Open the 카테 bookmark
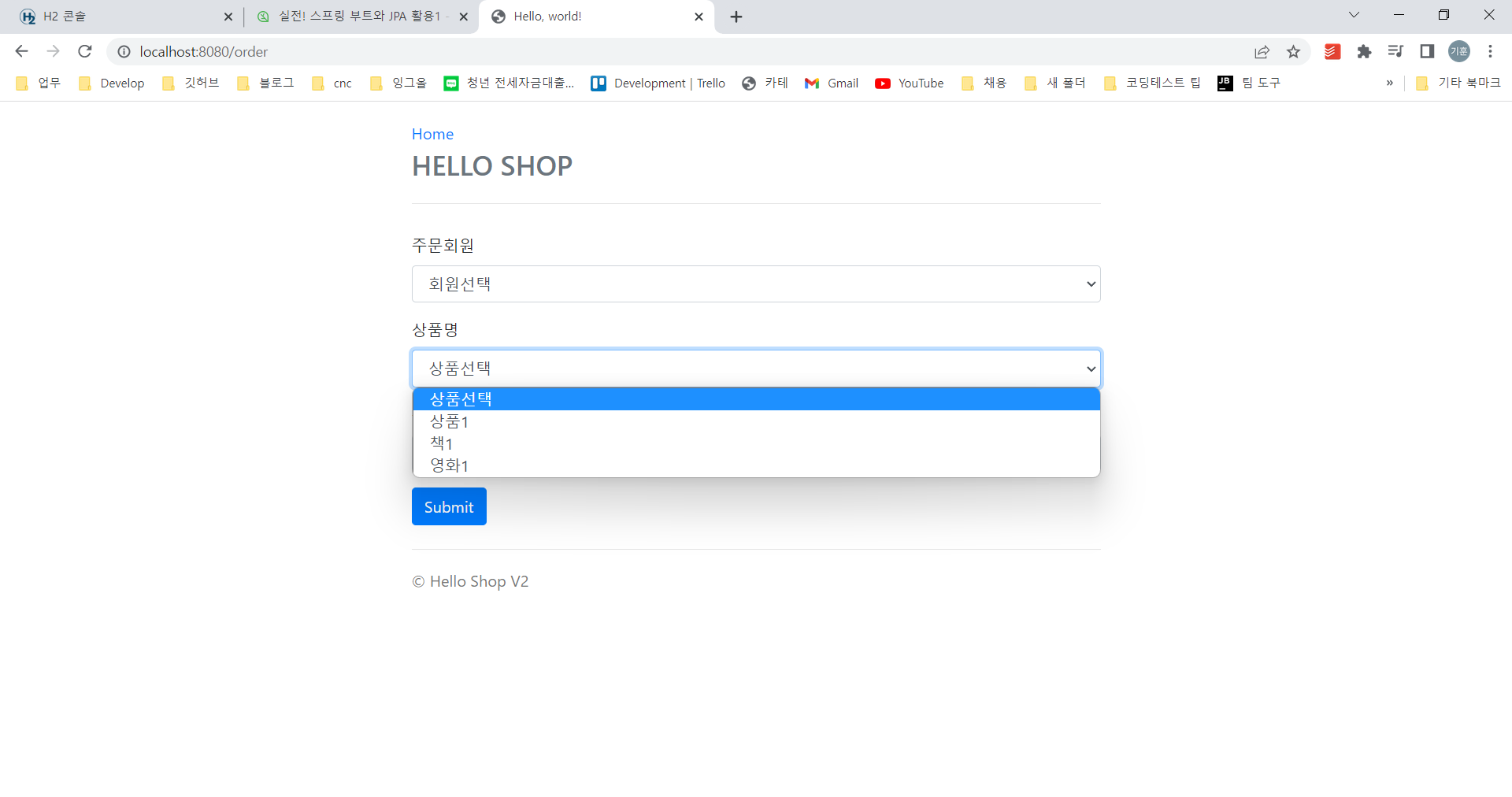This screenshot has height=797, width=1512. pyautogui.click(x=765, y=83)
